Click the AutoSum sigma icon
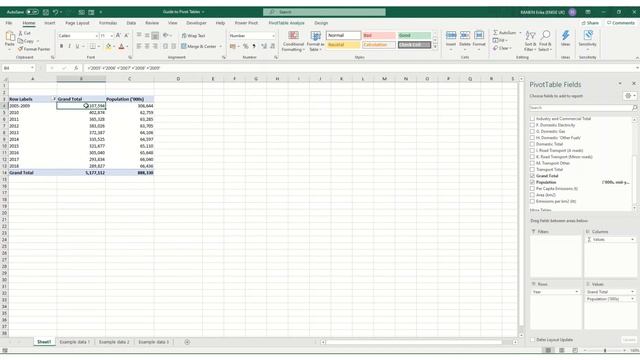The width and height of the screenshot is (640, 360). [496, 33]
